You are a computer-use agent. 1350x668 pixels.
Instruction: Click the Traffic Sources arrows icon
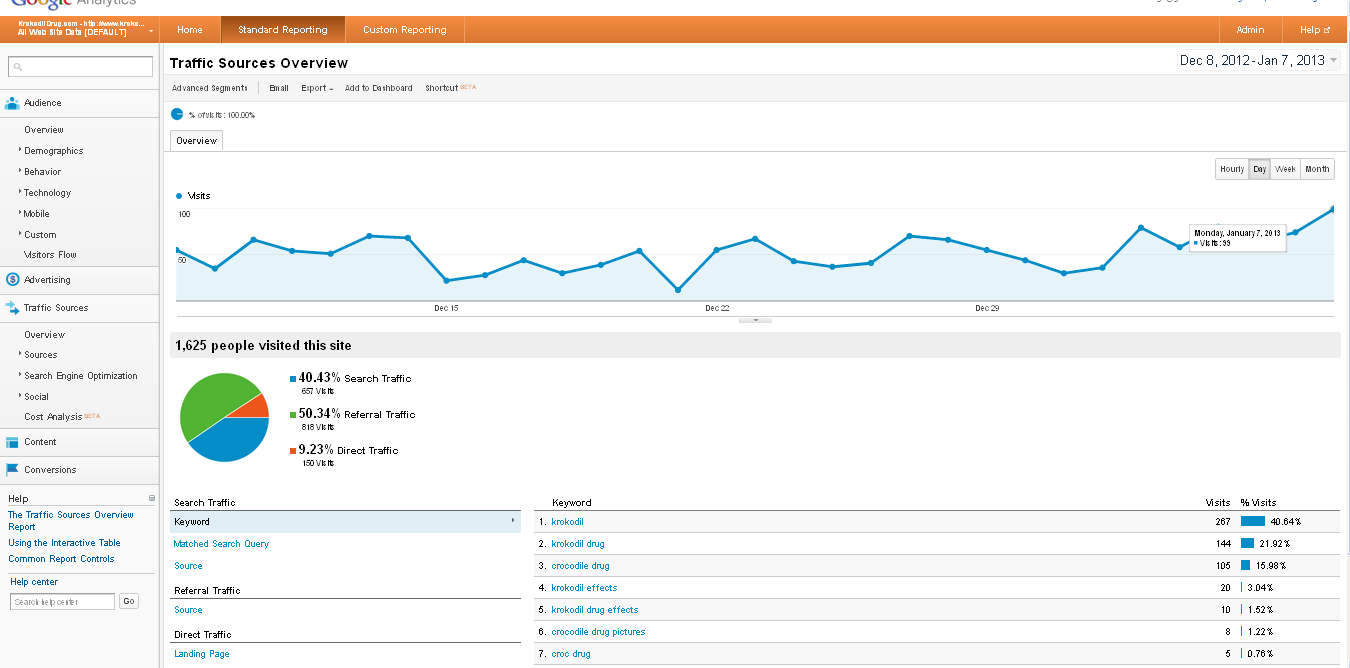coord(12,308)
